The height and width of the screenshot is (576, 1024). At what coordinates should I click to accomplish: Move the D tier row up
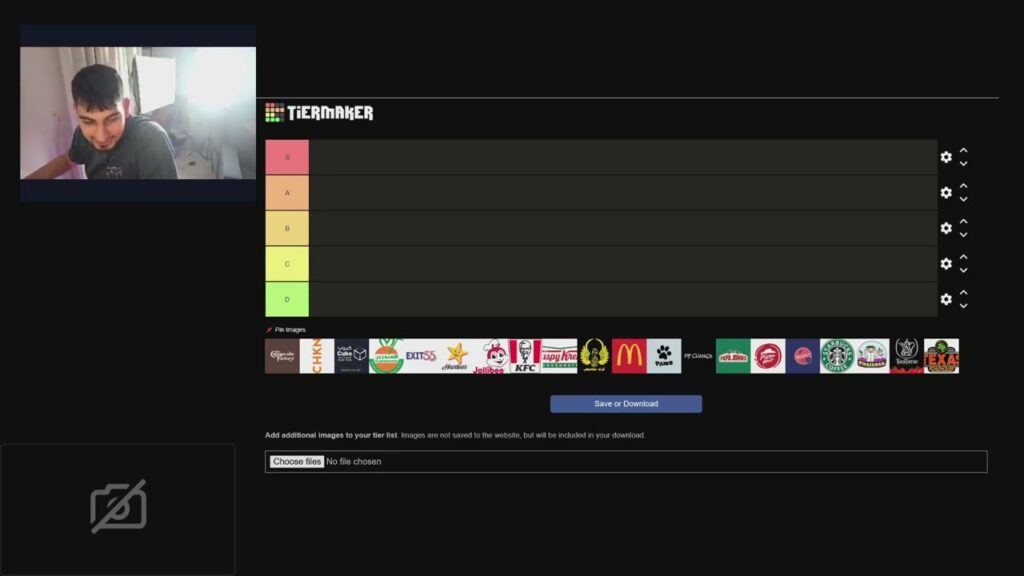963,293
